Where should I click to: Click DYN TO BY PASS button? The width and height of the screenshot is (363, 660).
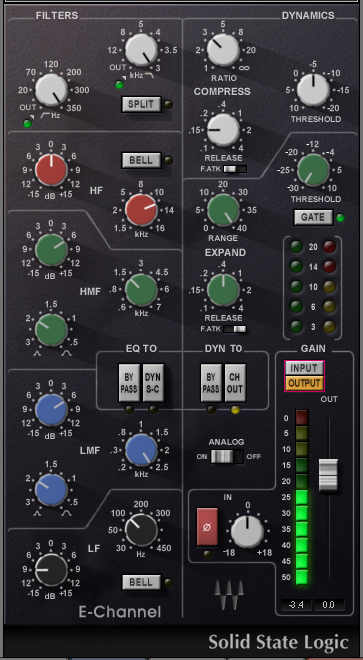click(x=211, y=383)
